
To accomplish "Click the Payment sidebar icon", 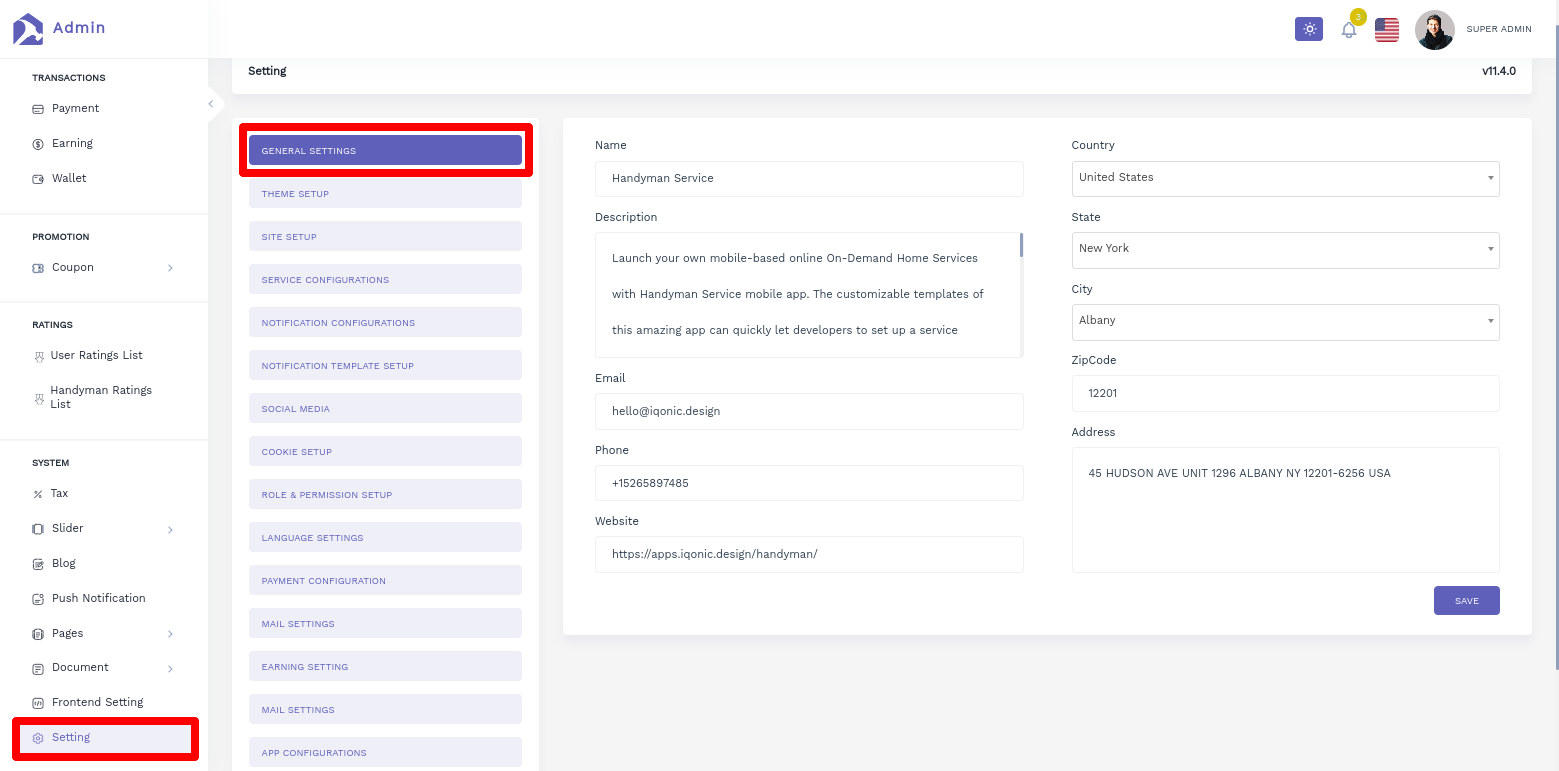I will (38, 109).
